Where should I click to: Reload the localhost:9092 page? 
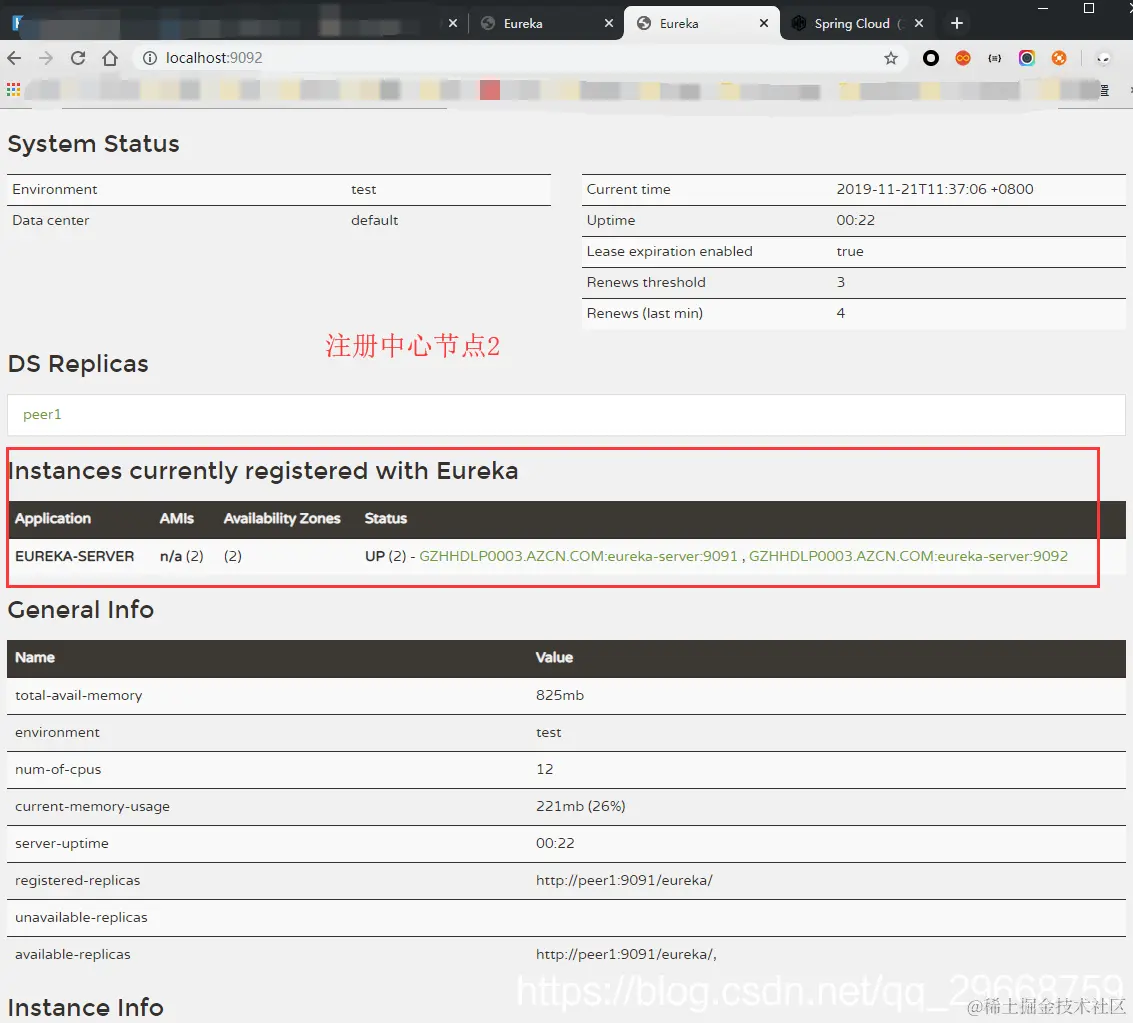click(78, 58)
